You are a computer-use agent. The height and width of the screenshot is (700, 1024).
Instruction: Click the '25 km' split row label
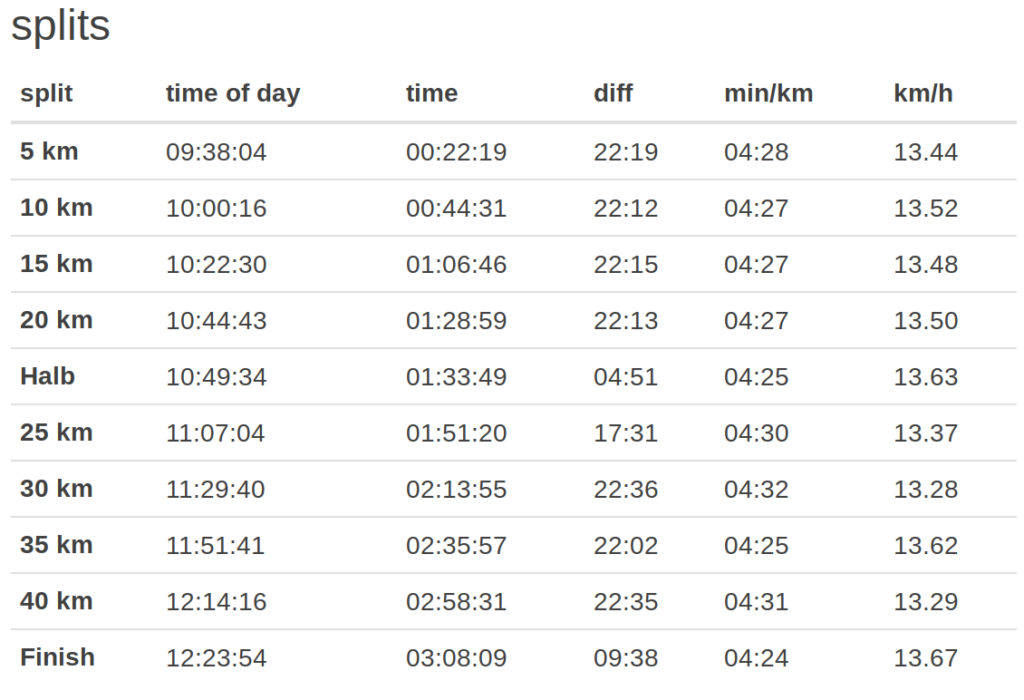click(x=56, y=433)
